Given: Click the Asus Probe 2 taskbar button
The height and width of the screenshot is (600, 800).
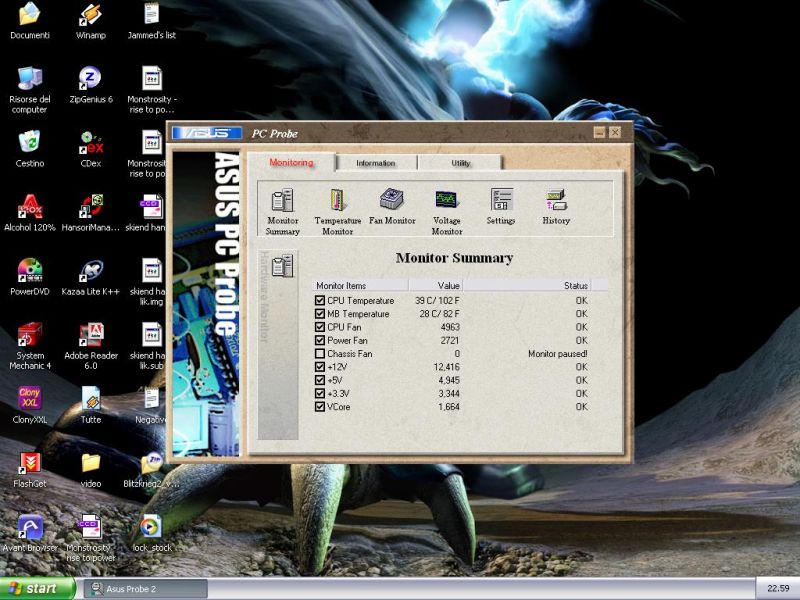Looking at the screenshot, I should [x=146, y=589].
